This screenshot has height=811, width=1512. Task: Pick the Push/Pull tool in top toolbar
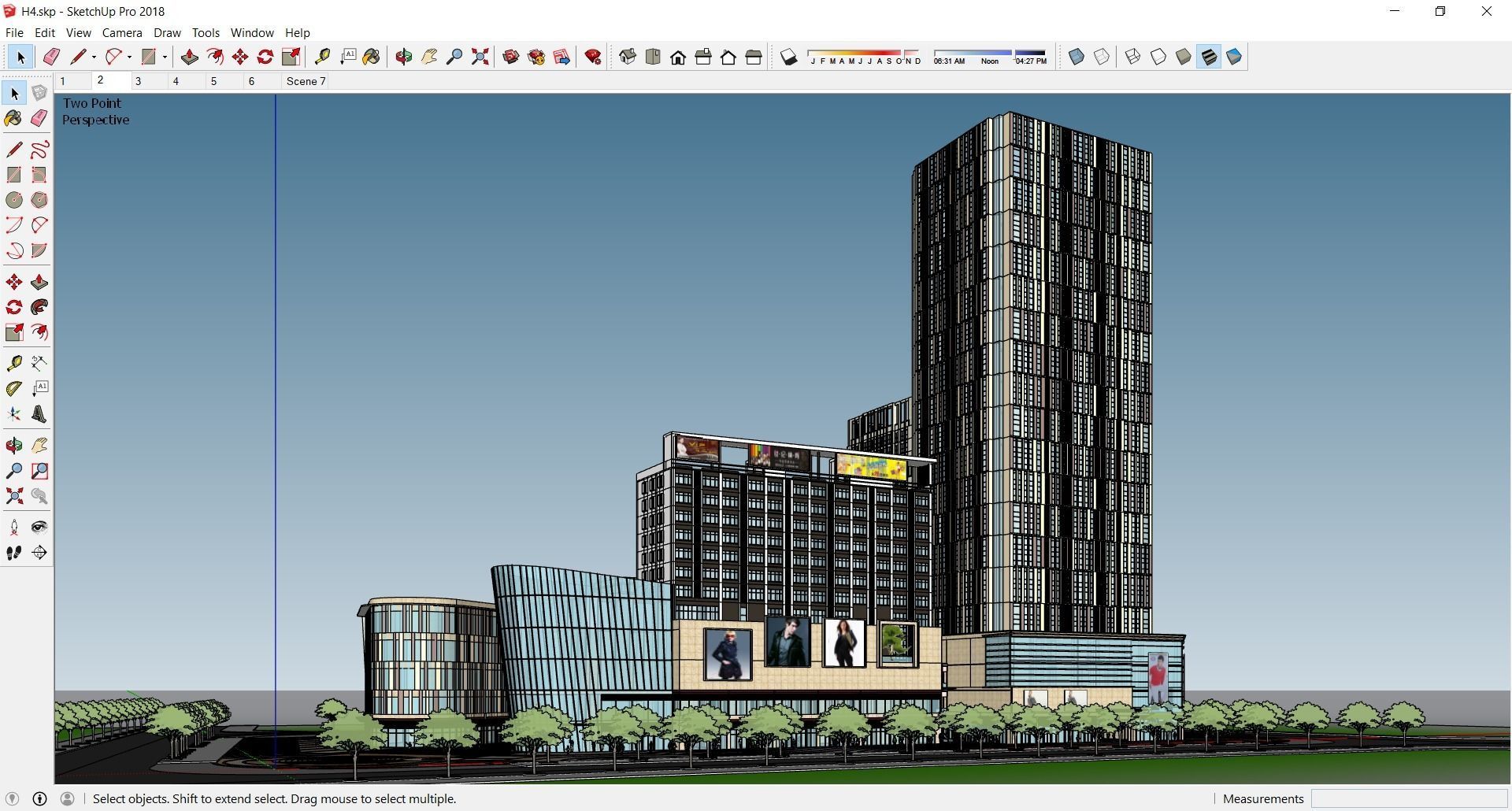pos(189,57)
